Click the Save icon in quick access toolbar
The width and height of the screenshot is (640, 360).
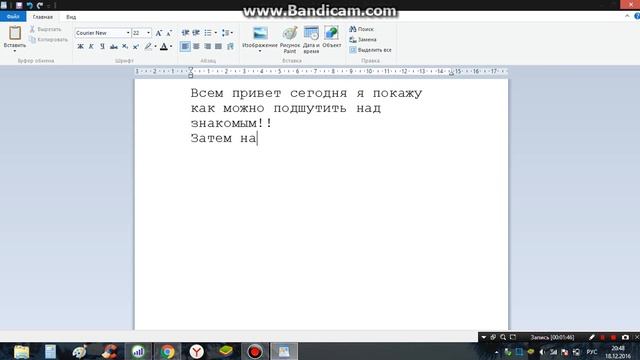[x=19, y=5]
